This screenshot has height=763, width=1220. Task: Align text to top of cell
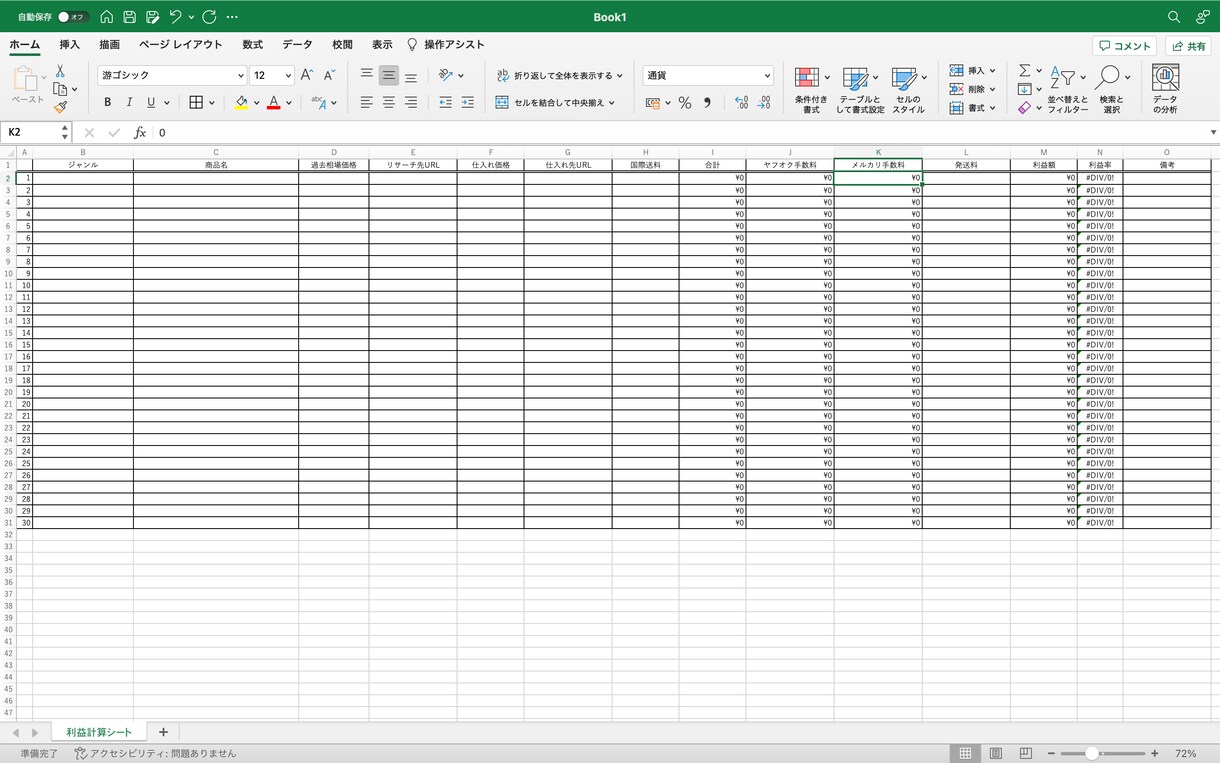tap(367, 75)
